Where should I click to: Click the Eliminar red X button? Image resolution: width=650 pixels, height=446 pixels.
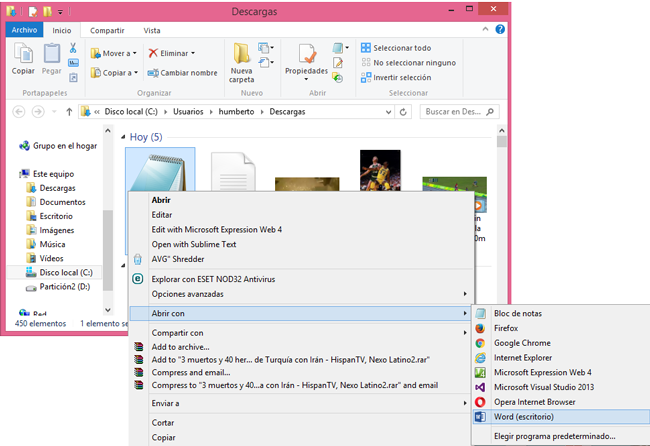pyautogui.click(x=153, y=53)
